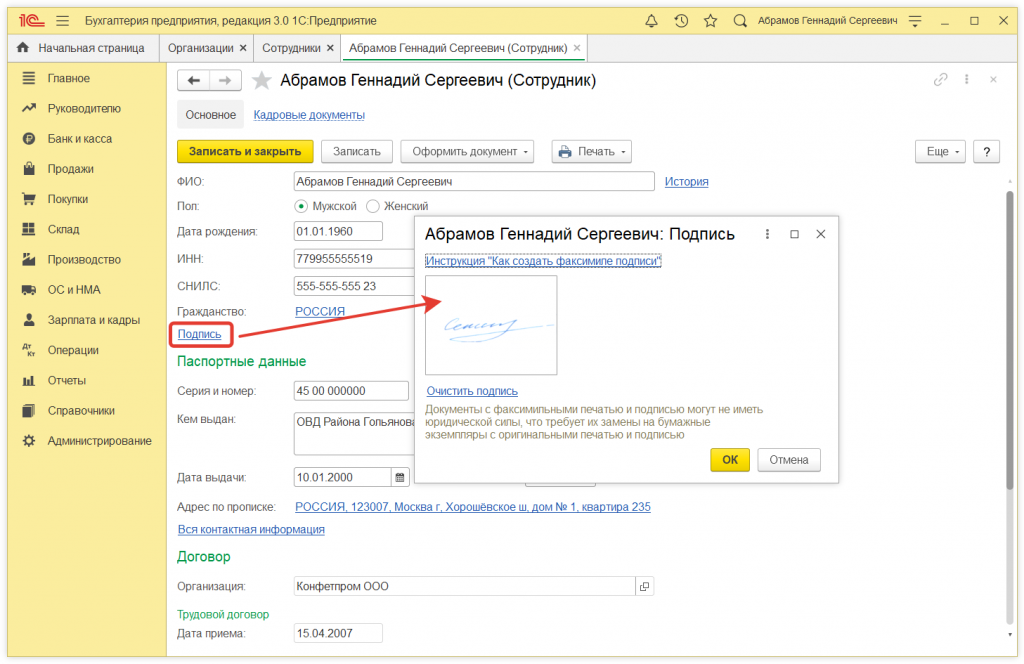This screenshot has height=664, width=1024.
Task: Expand the Еще menu button
Action: (x=940, y=151)
